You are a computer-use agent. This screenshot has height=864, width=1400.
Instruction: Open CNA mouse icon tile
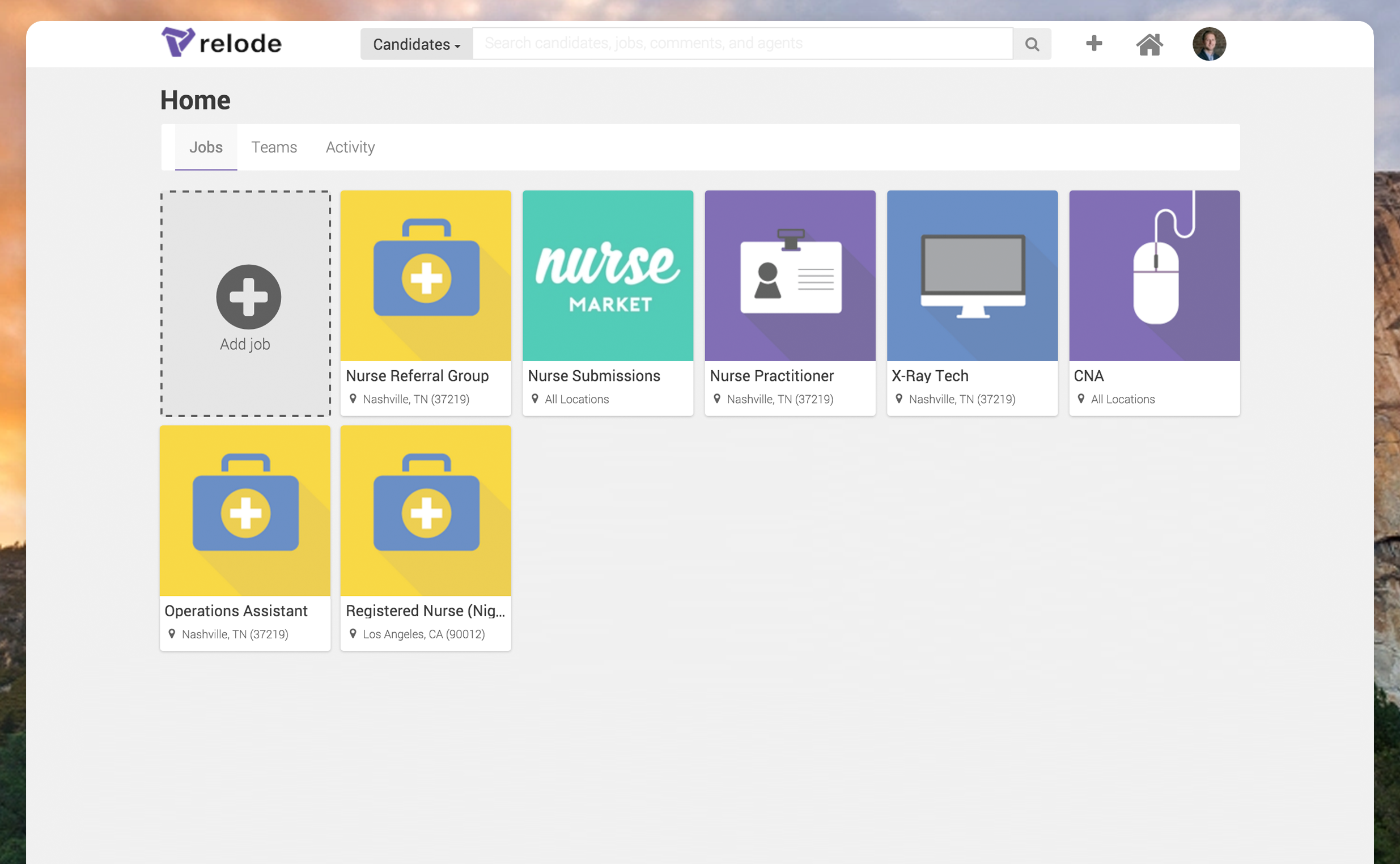click(x=1154, y=276)
